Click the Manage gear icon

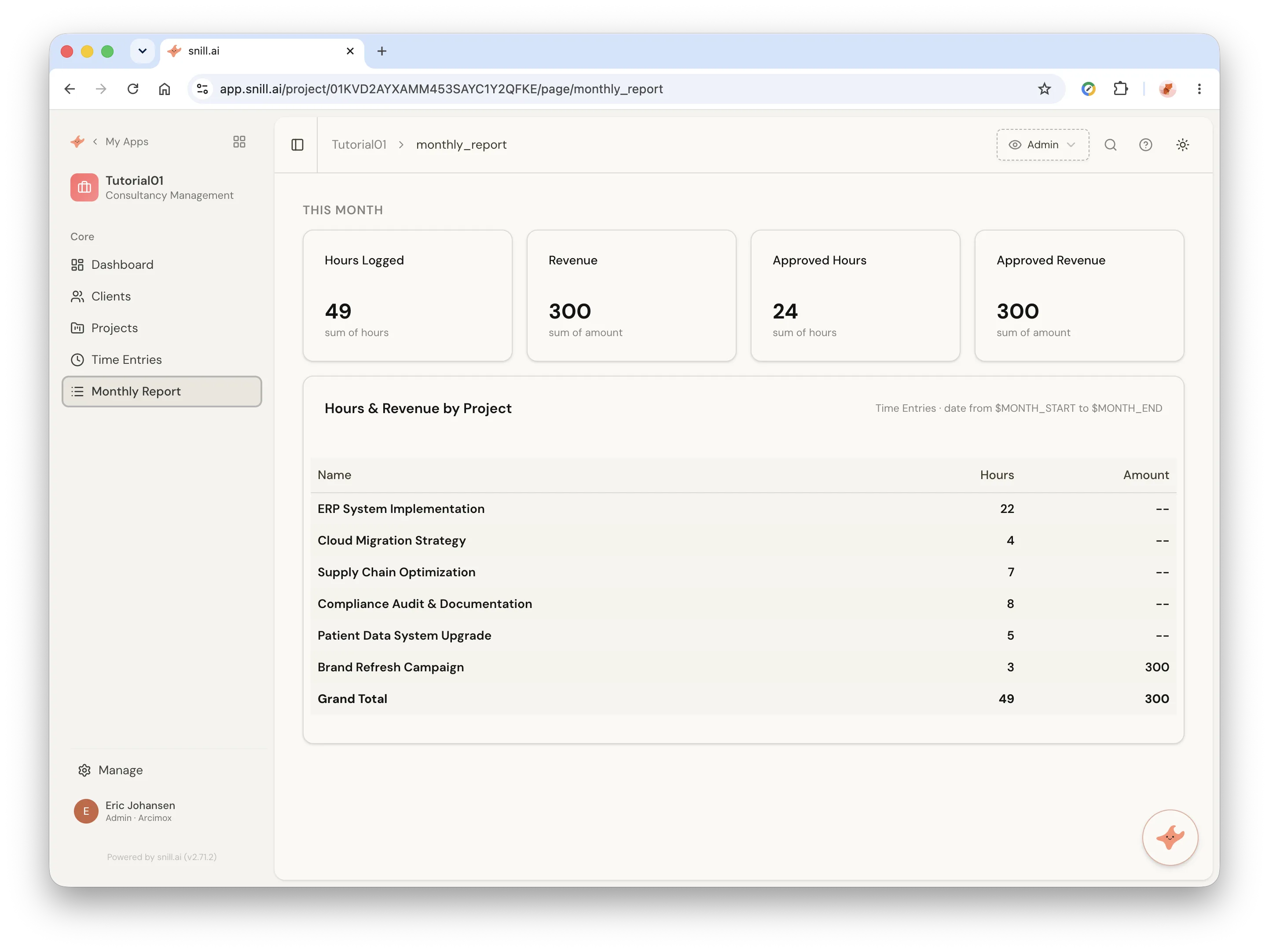(x=84, y=769)
